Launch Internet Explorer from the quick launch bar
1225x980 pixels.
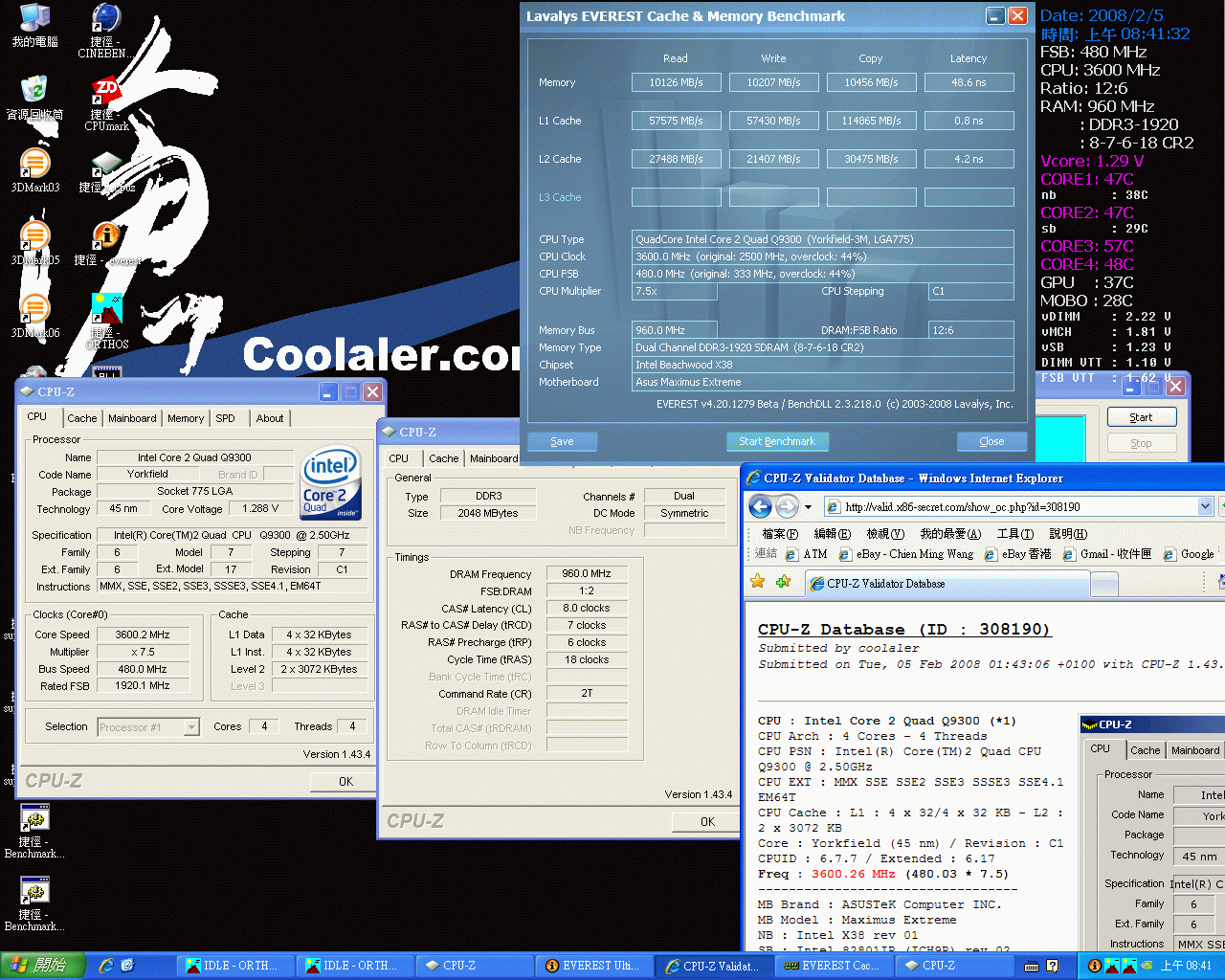pyautogui.click(x=105, y=966)
